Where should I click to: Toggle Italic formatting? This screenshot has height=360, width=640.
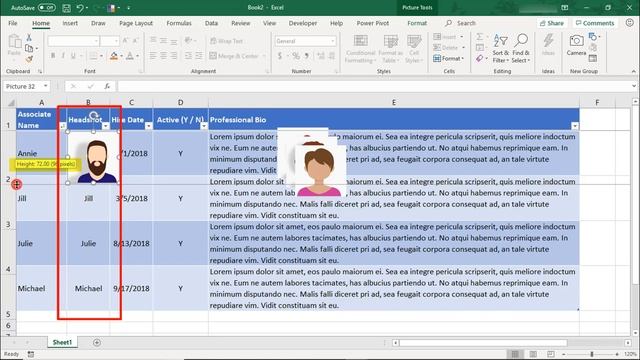pyautogui.click(x=63, y=56)
